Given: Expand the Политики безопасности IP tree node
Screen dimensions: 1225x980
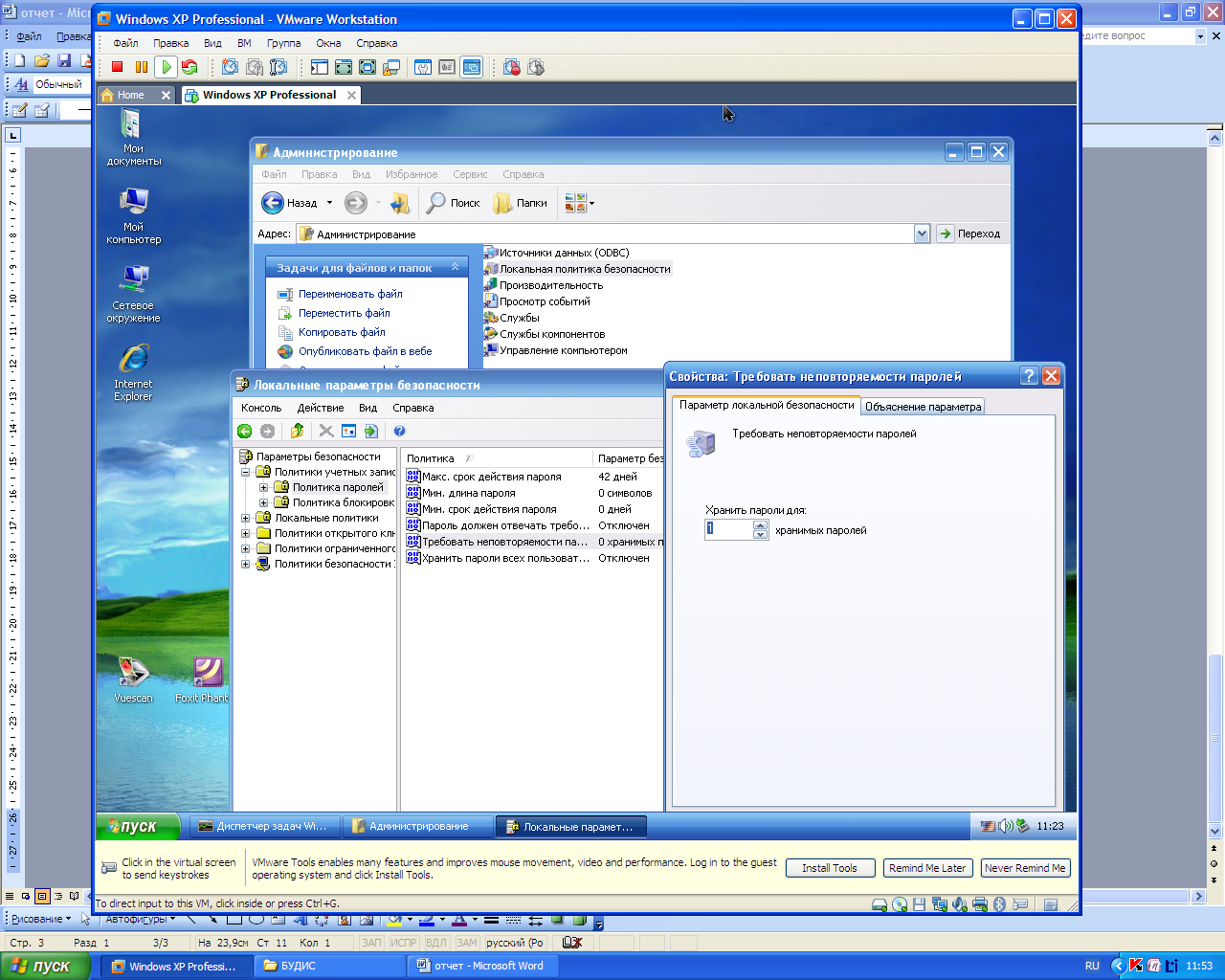Looking at the screenshot, I should click(x=245, y=564).
